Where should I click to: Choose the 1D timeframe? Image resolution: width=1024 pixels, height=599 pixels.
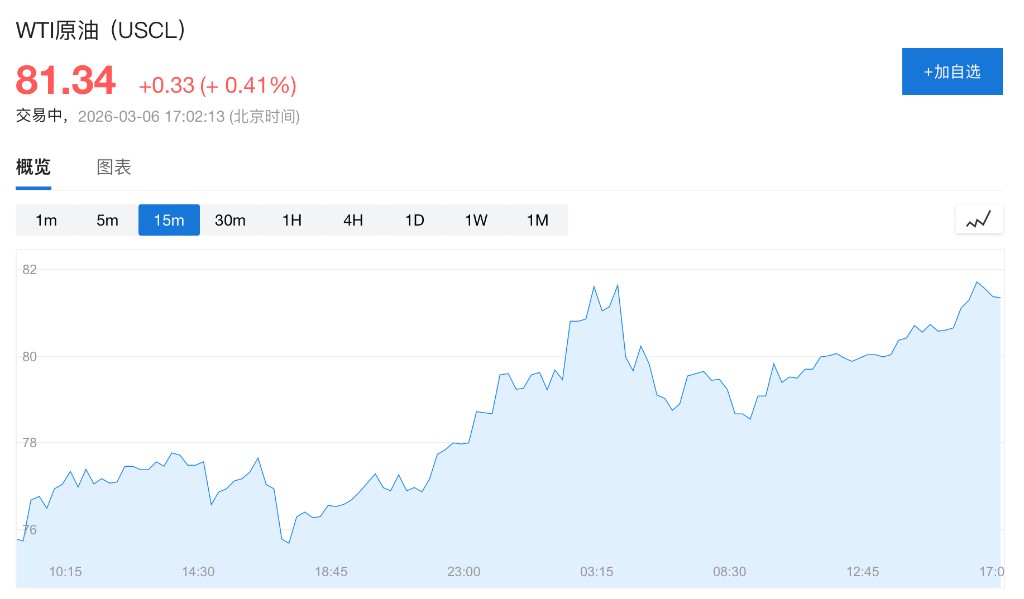click(x=415, y=220)
